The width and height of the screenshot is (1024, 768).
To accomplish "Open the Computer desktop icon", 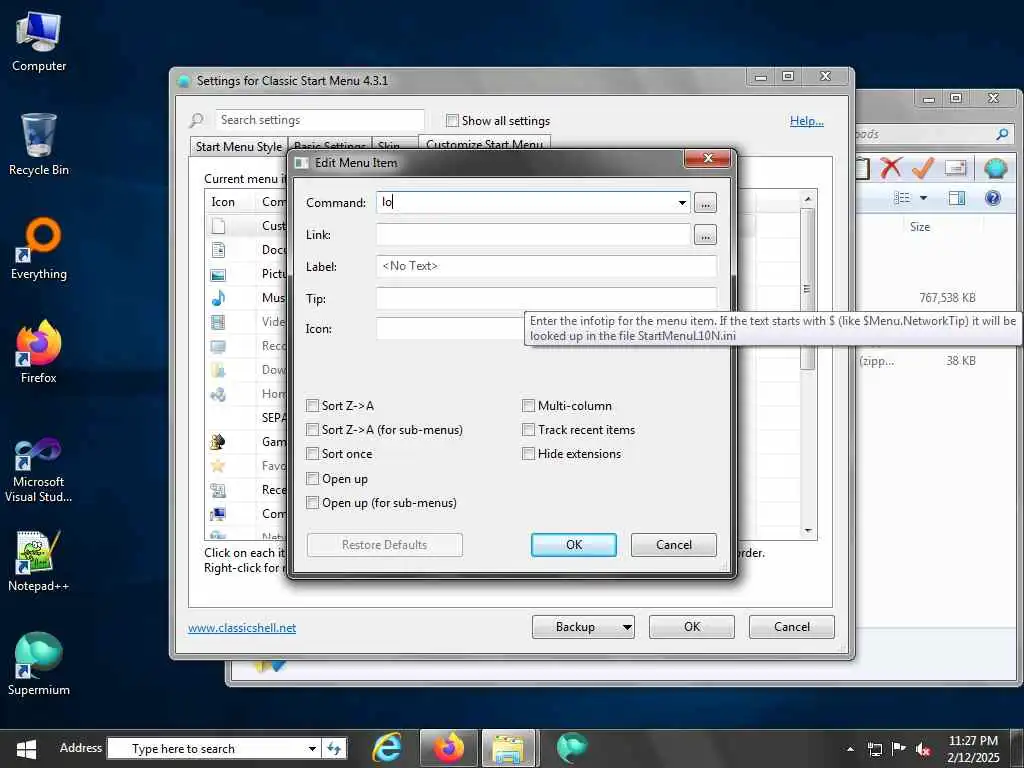I will coord(39,42).
